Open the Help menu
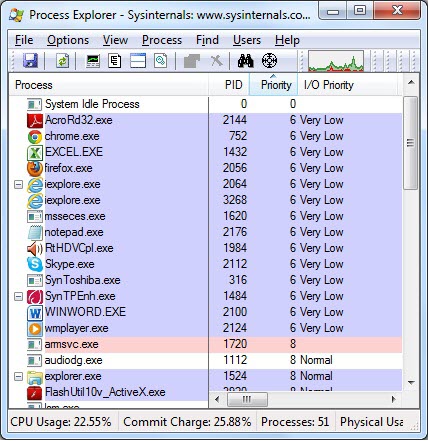Viewport: 428px width, 441px height. [x=287, y=40]
